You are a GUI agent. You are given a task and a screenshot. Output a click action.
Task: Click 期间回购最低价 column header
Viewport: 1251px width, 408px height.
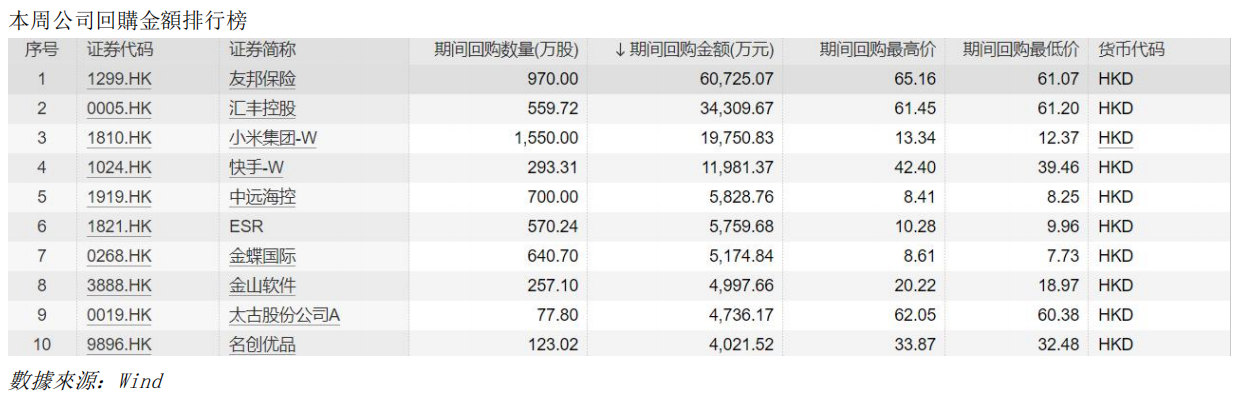1021,51
